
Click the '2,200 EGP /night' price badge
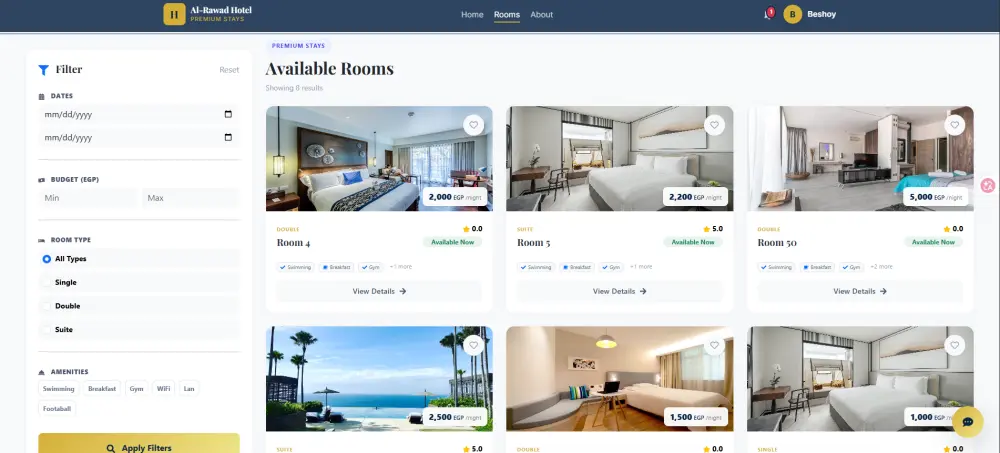(695, 197)
